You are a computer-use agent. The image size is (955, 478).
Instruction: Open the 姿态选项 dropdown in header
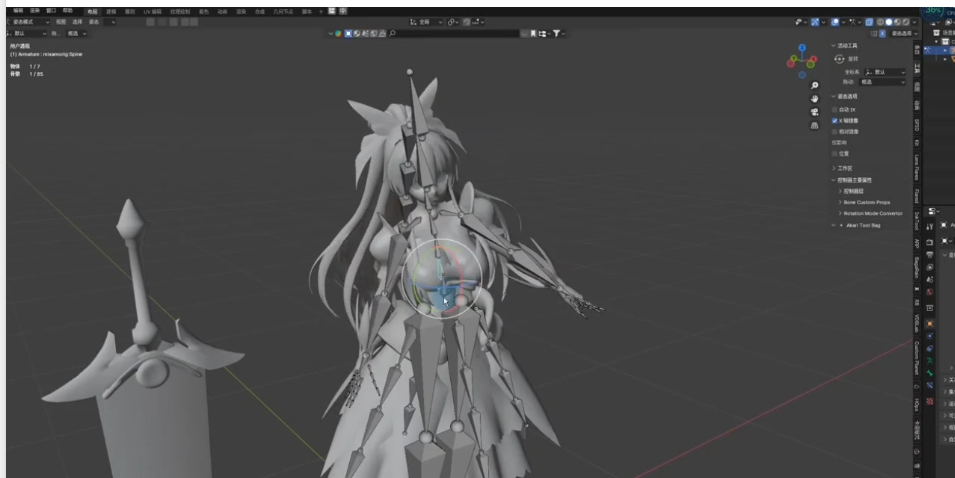point(904,33)
